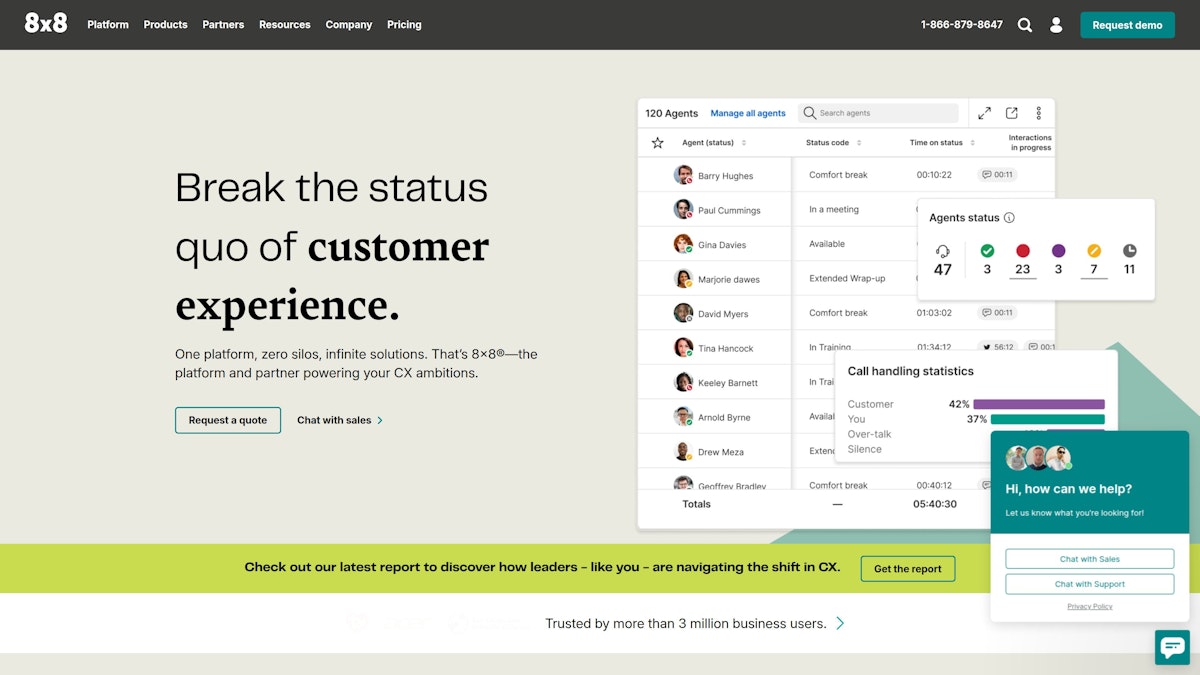Select David Myers agent name

[723, 314]
